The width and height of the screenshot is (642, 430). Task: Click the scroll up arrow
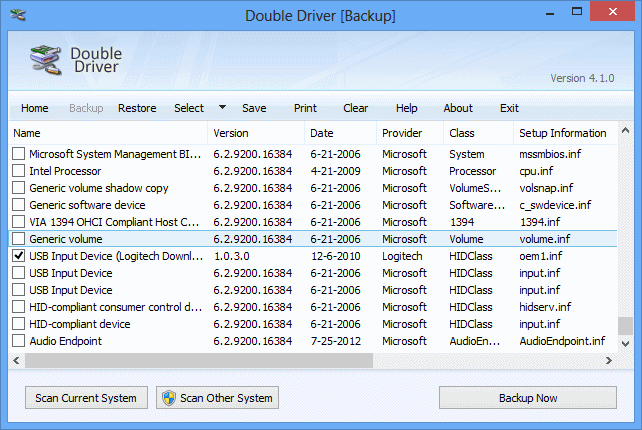(x=625, y=131)
